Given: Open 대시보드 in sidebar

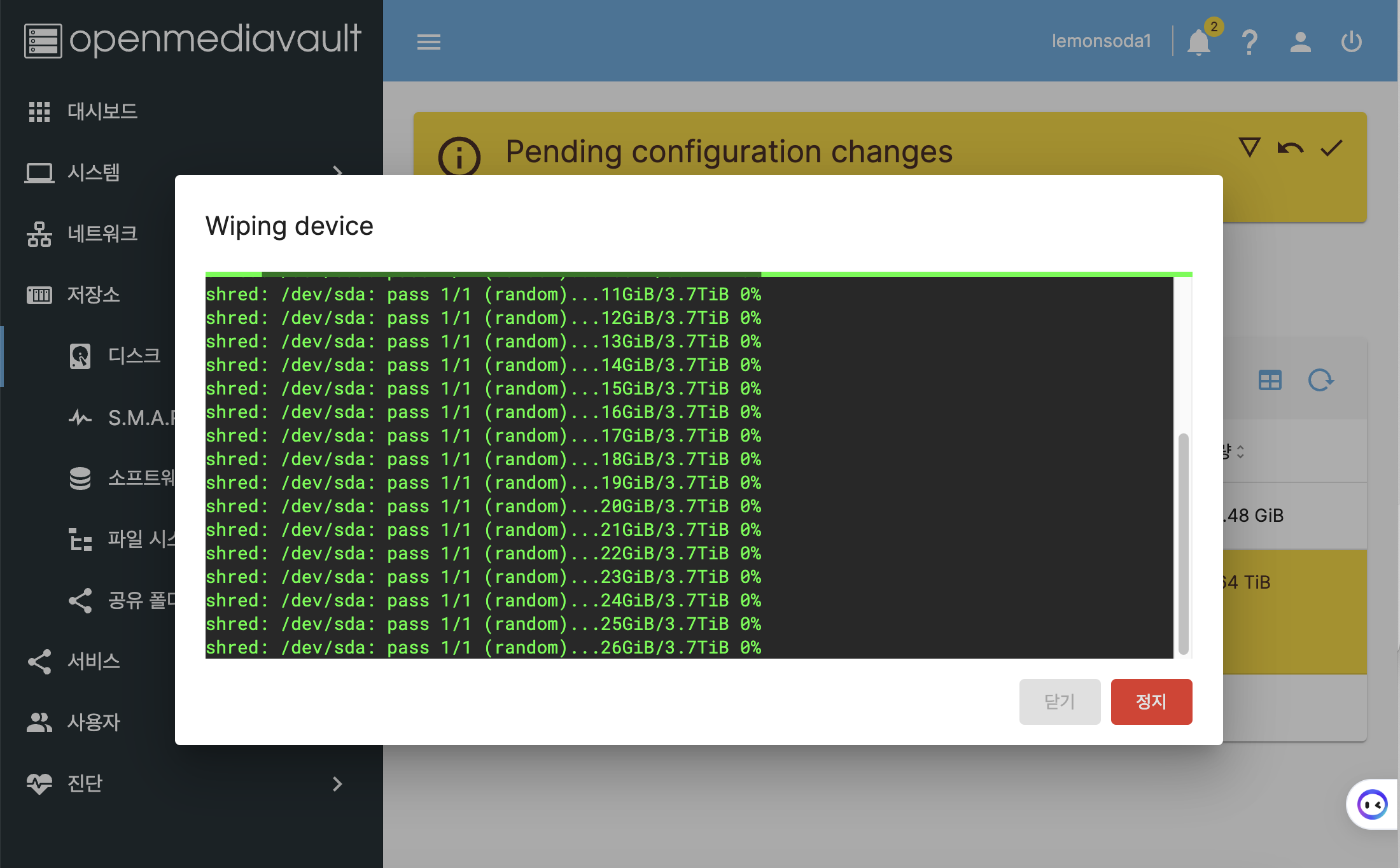Looking at the screenshot, I should click(102, 111).
